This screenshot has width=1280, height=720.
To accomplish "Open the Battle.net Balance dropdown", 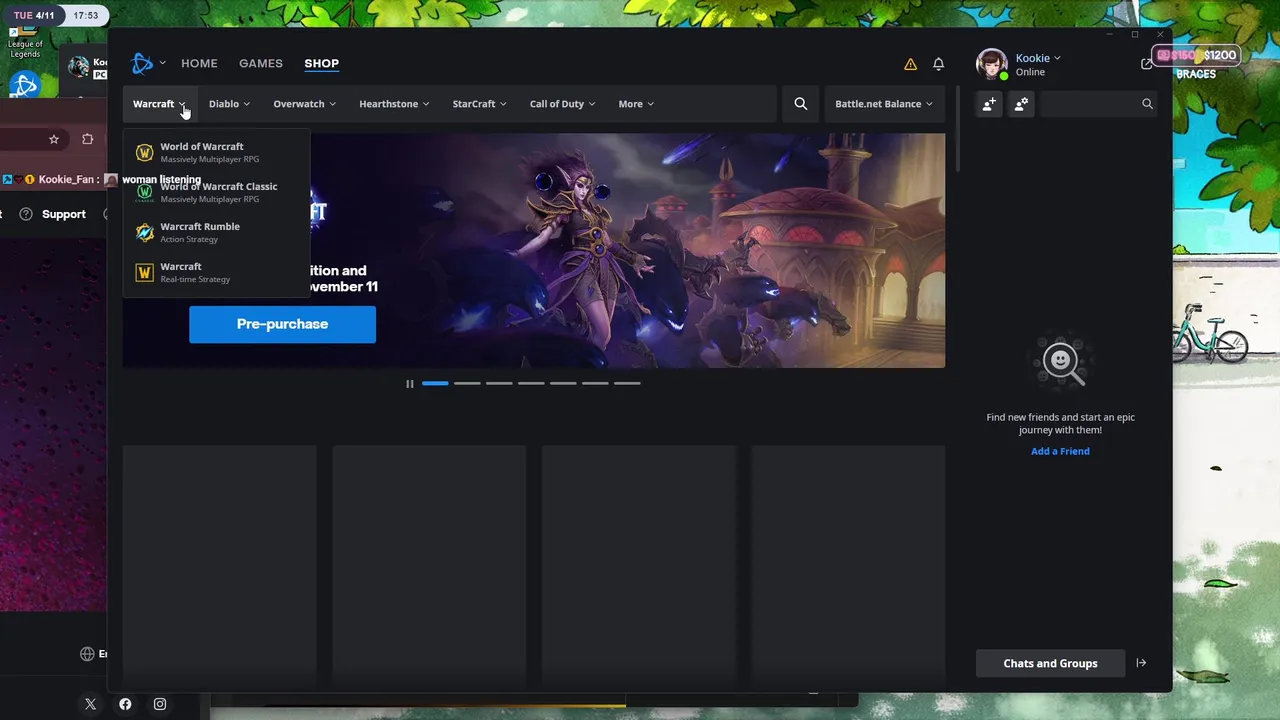I will (x=884, y=104).
